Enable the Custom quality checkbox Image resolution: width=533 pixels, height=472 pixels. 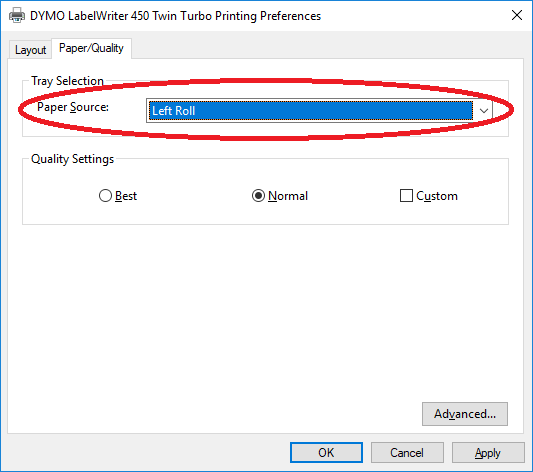click(406, 196)
